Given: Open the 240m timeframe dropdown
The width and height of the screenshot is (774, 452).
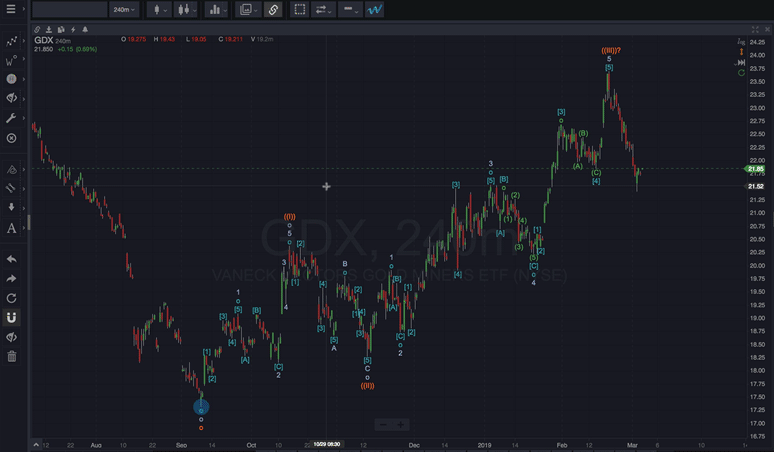Looking at the screenshot, I should (x=124, y=9).
